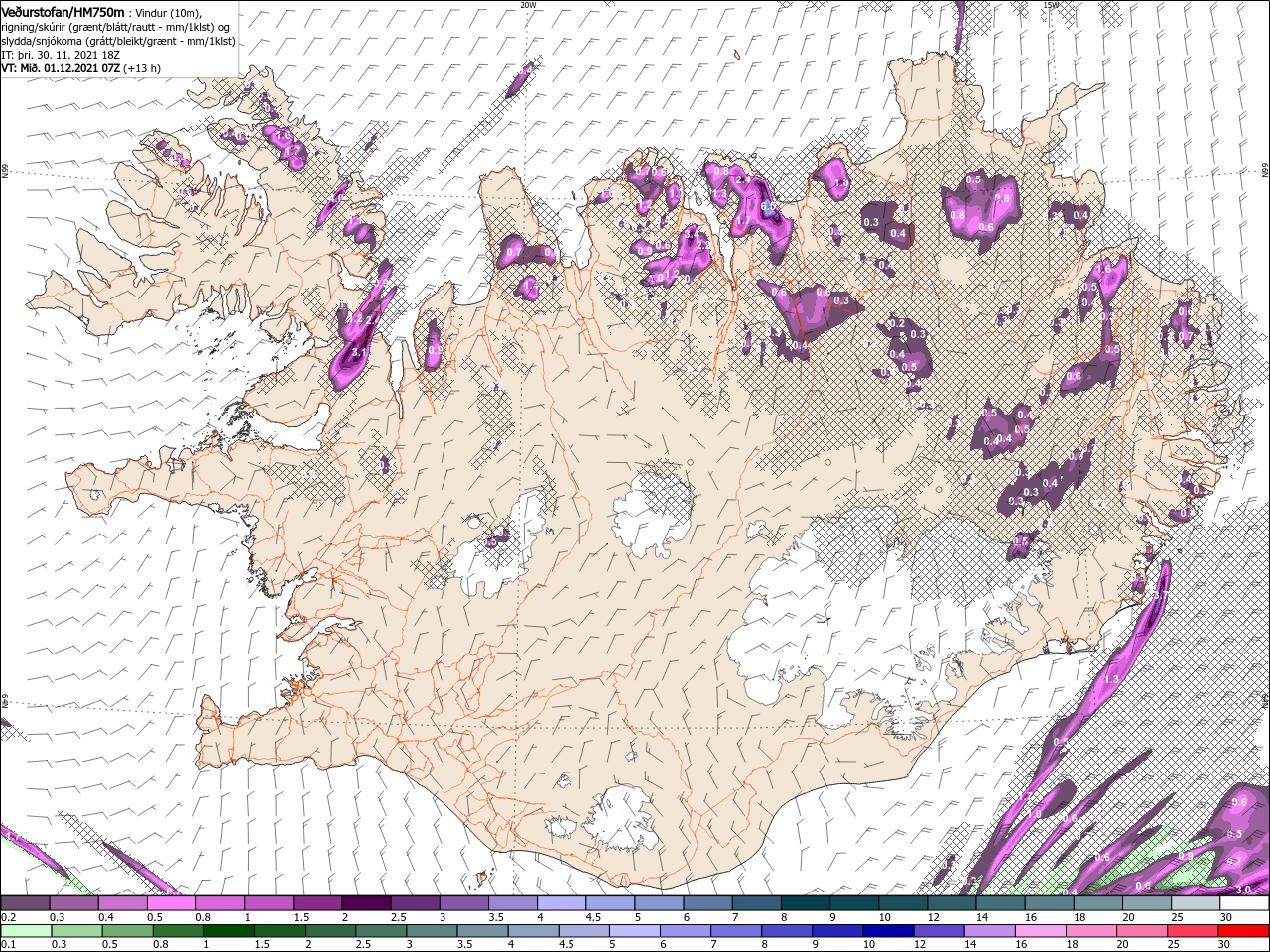Screen dimensions: 1270x952
Task: Pick the light grey top-row swatch starting at 25
Action: [x=1196, y=903]
